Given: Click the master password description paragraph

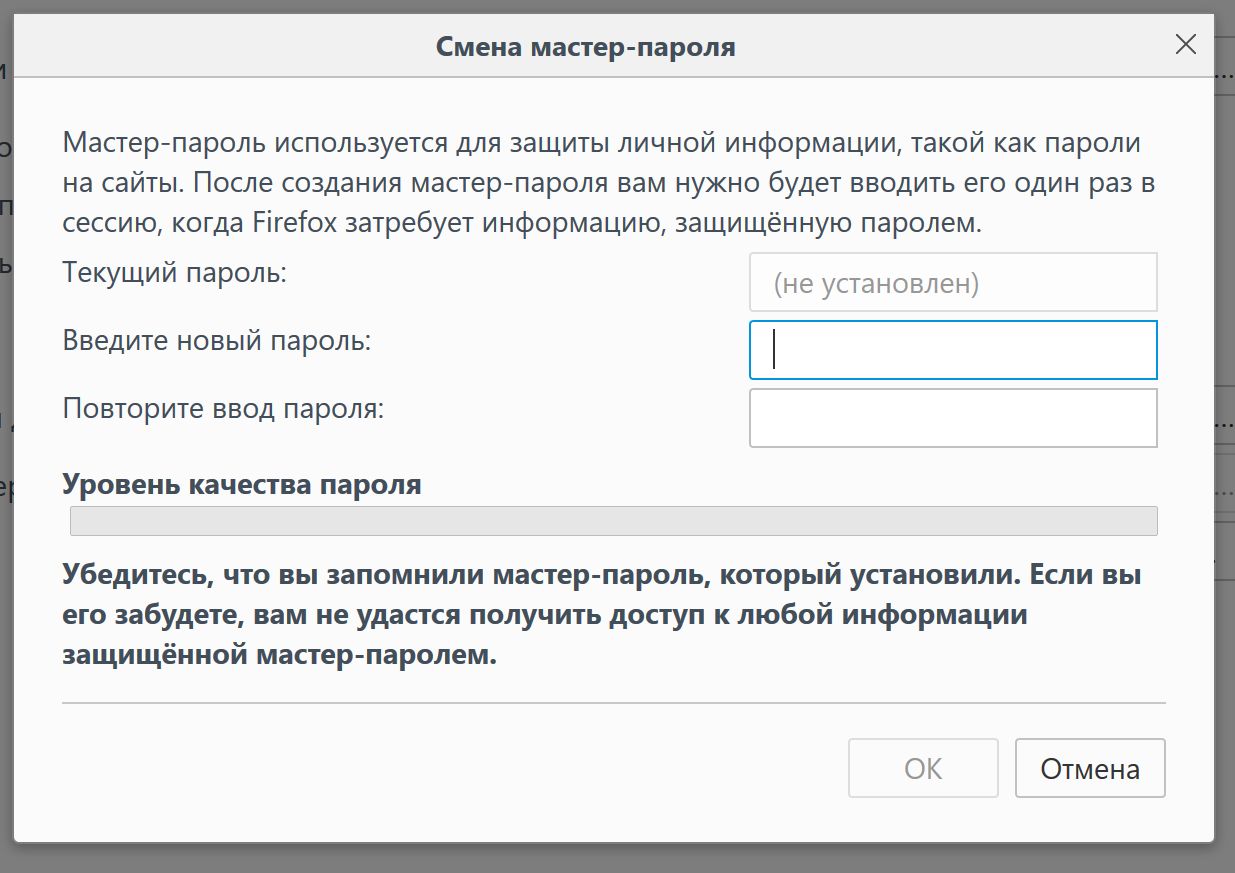Looking at the screenshot, I should [x=600, y=182].
